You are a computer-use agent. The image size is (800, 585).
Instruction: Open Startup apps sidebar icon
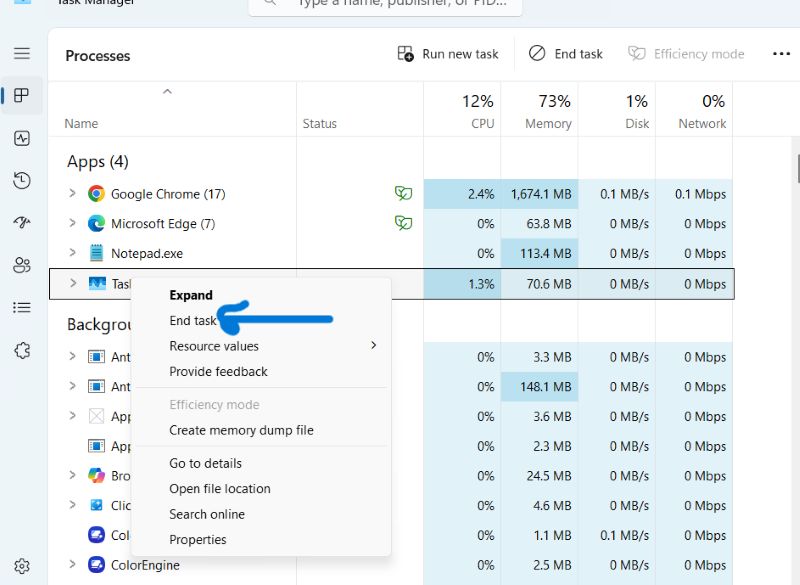(22, 222)
